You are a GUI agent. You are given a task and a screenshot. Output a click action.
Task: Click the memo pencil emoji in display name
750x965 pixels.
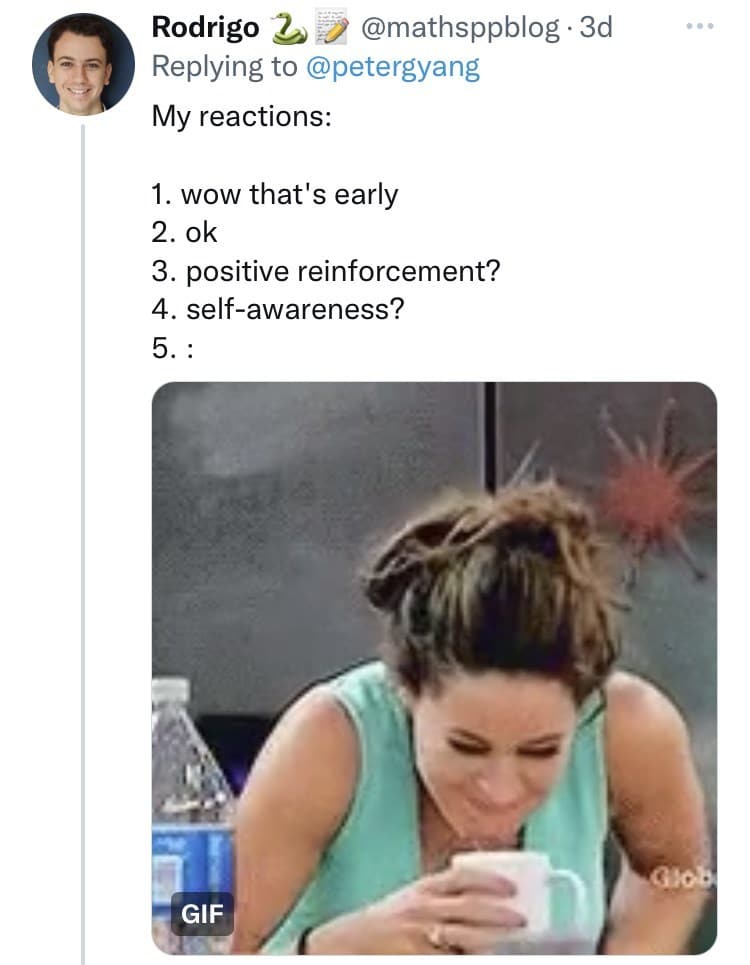332,28
